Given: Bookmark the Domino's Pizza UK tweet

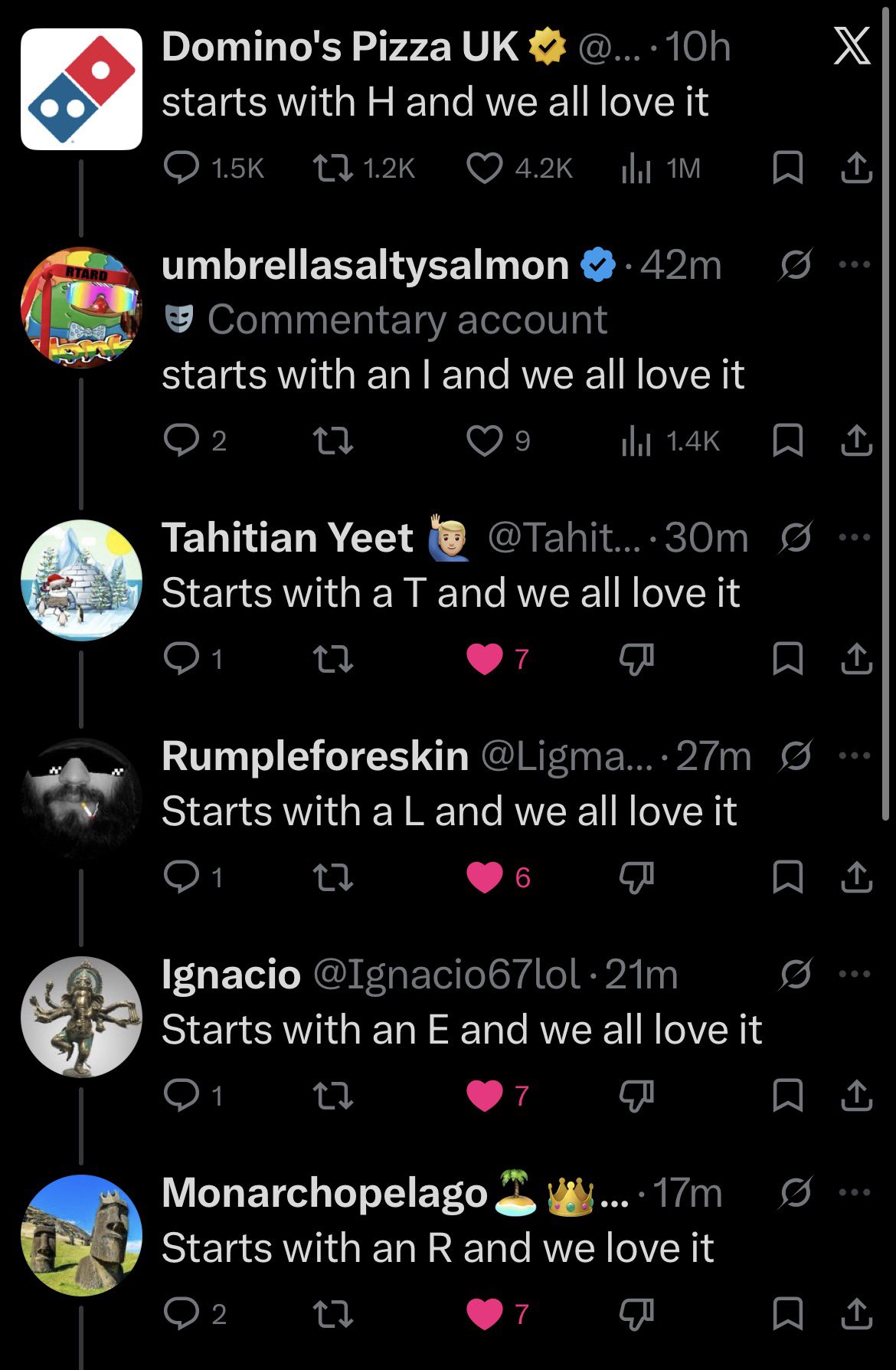Looking at the screenshot, I should [x=787, y=168].
